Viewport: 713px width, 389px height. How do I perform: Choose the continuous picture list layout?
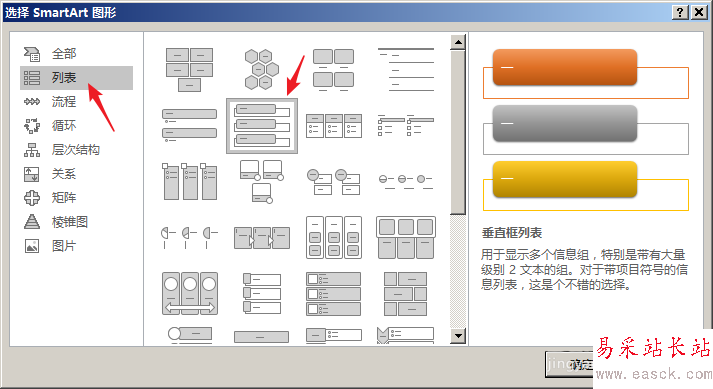coord(190,293)
